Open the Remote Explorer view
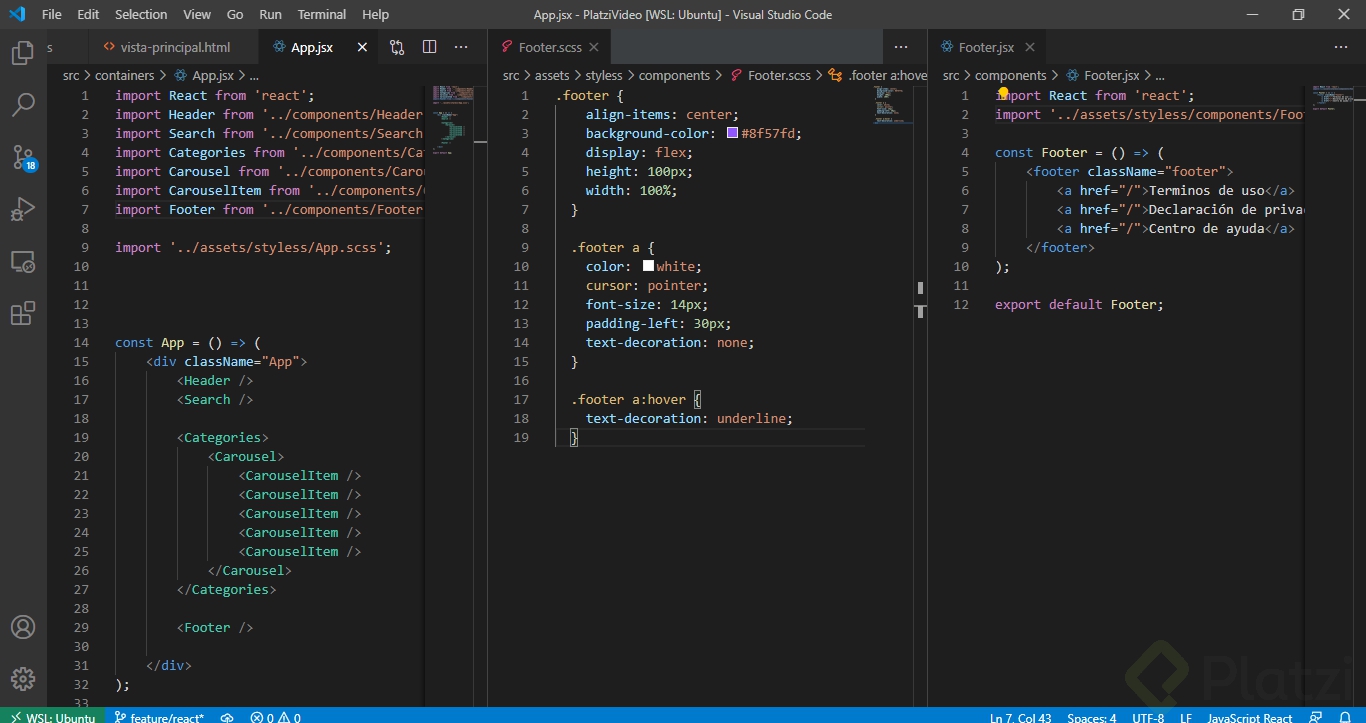This screenshot has height=723, width=1366. tap(23, 262)
